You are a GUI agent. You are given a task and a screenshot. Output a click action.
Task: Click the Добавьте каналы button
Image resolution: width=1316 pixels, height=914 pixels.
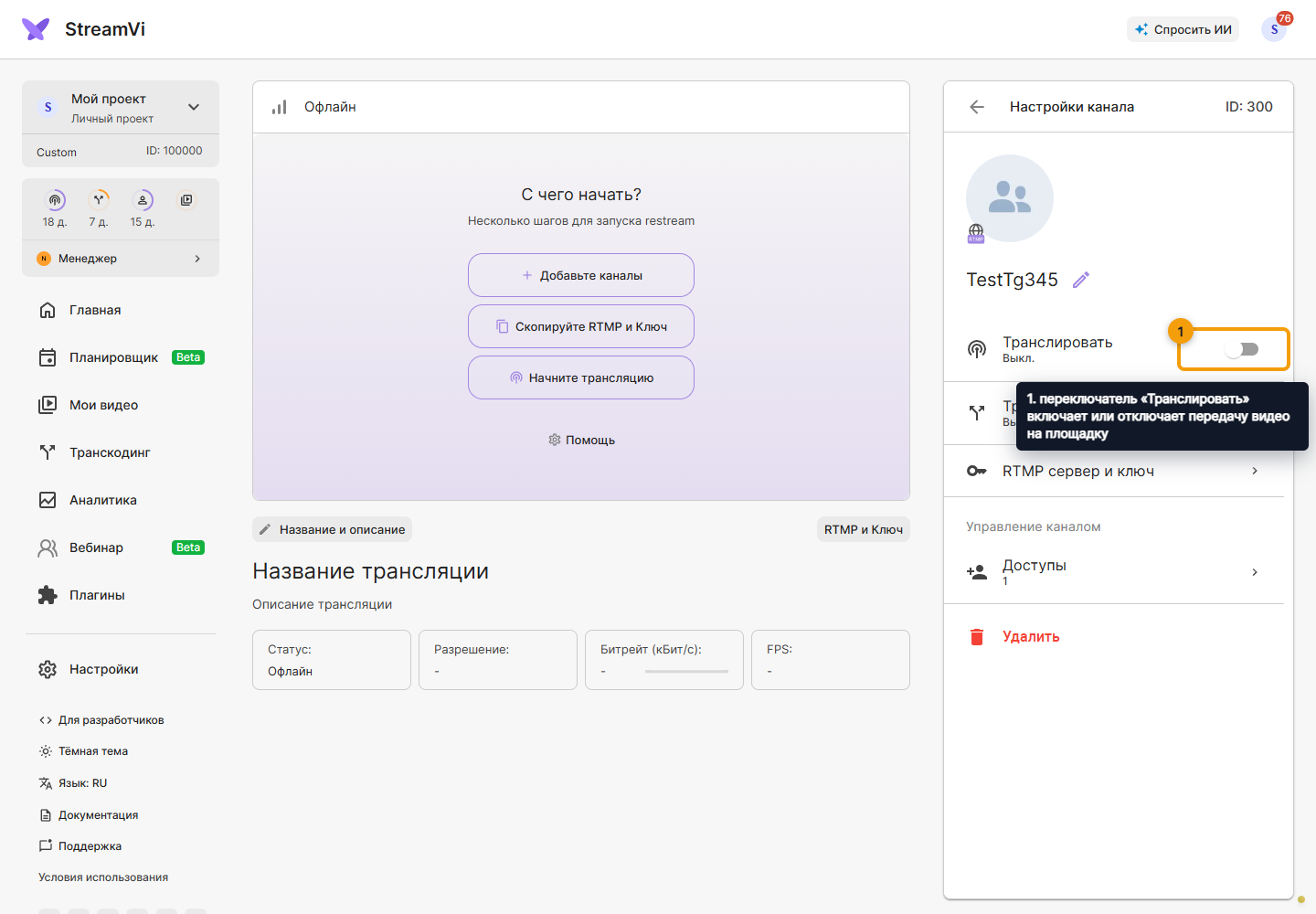[x=581, y=275]
